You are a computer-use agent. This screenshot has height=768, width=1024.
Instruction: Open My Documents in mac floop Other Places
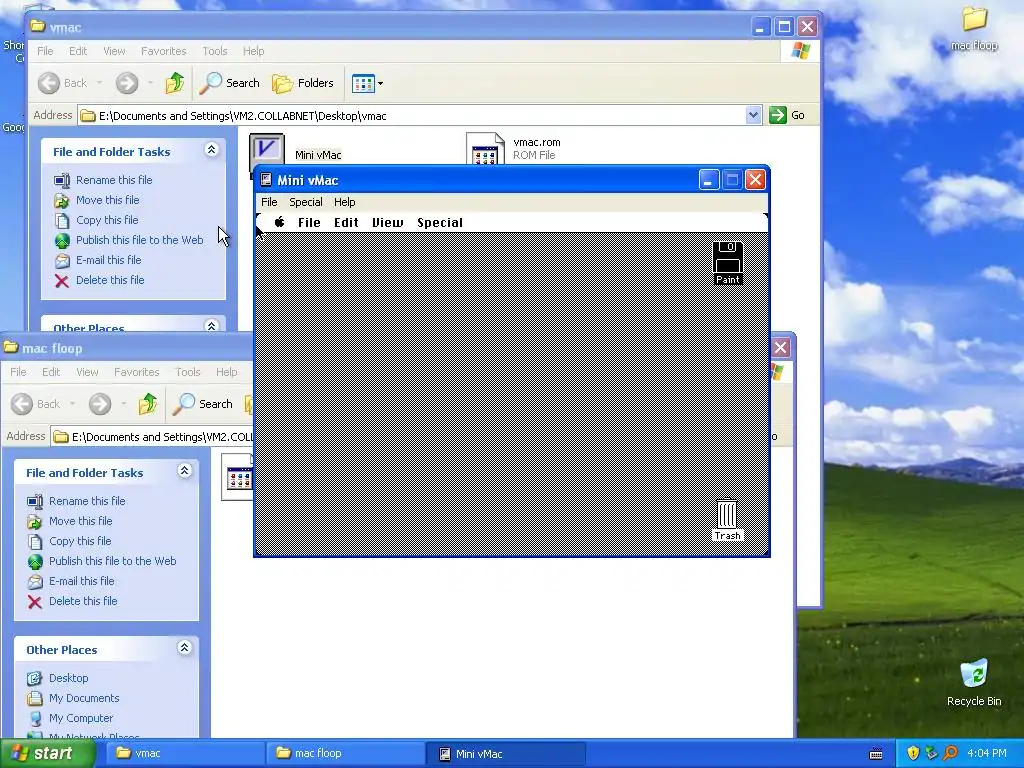[x=84, y=698]
